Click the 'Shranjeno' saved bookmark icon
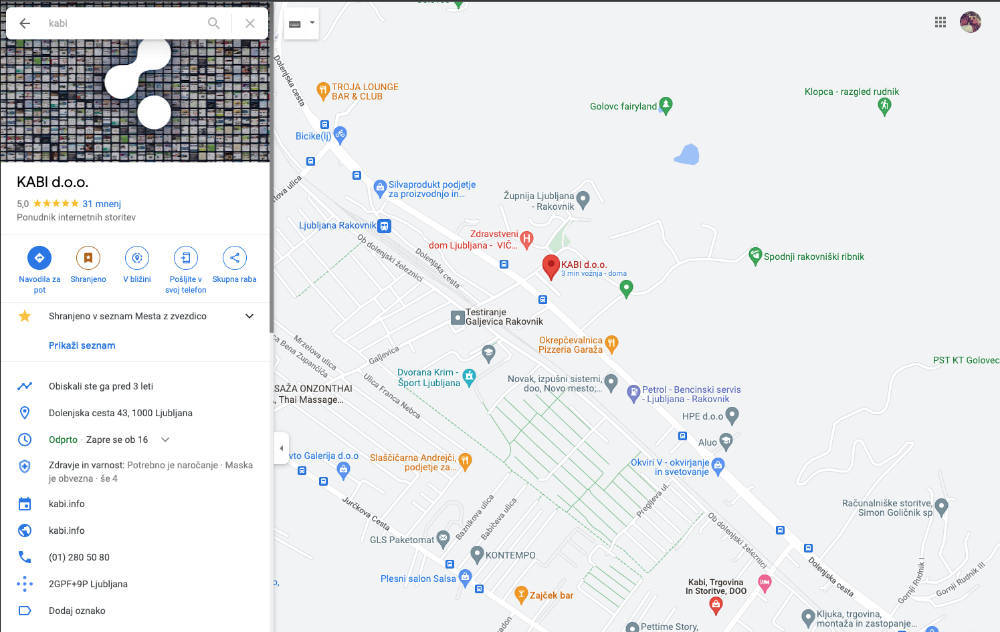The height and width of the screenshot is (632, 1000). 88,258
